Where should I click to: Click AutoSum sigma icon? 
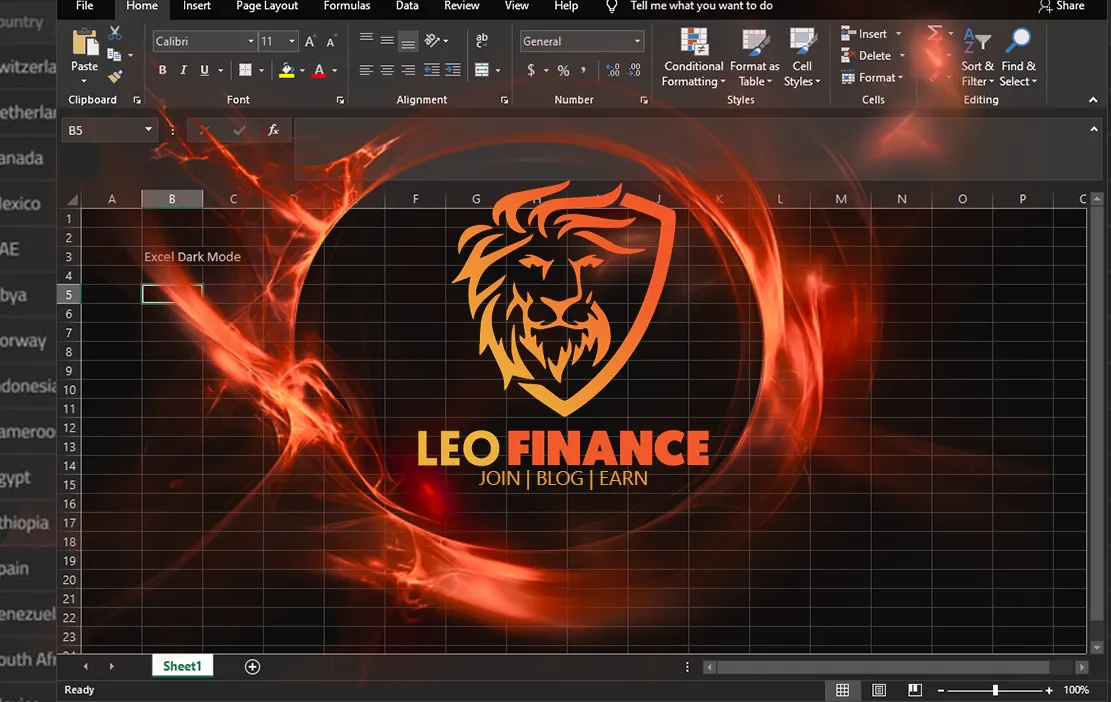point(935,33)
